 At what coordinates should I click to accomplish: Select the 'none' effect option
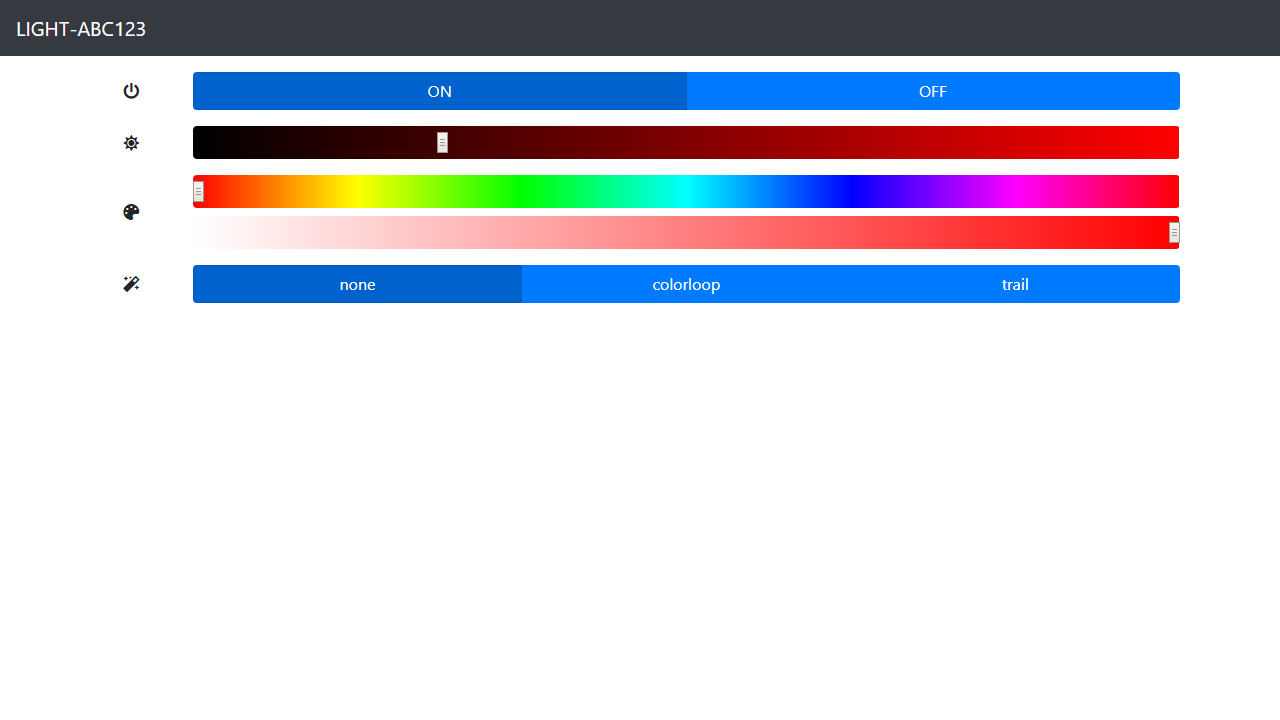click(357, 284)
